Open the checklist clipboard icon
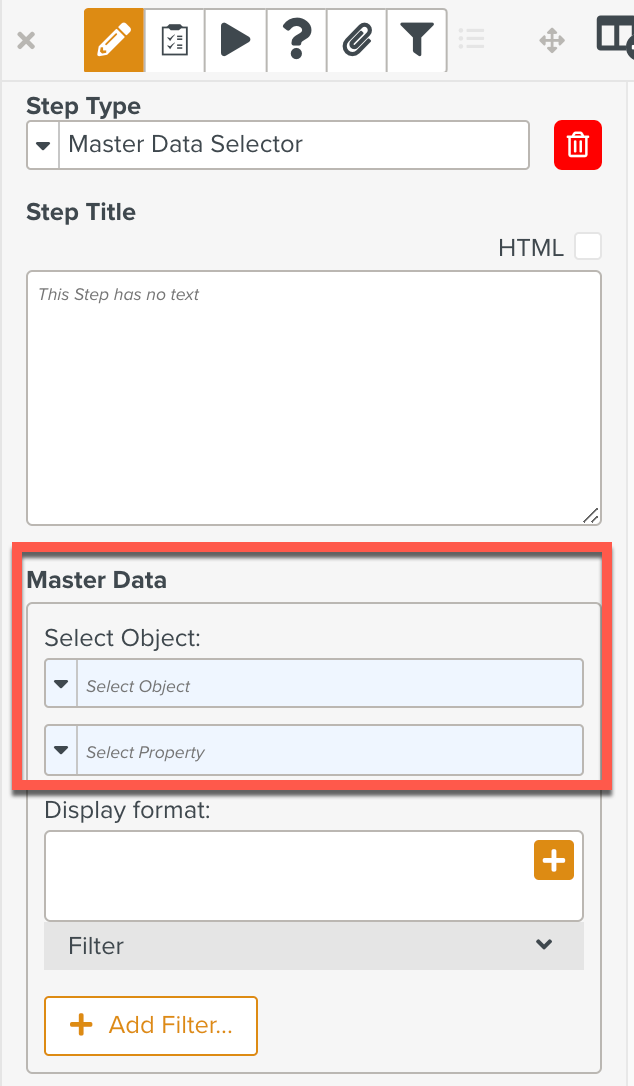The image size is (634, 1086). click(175, 41)
